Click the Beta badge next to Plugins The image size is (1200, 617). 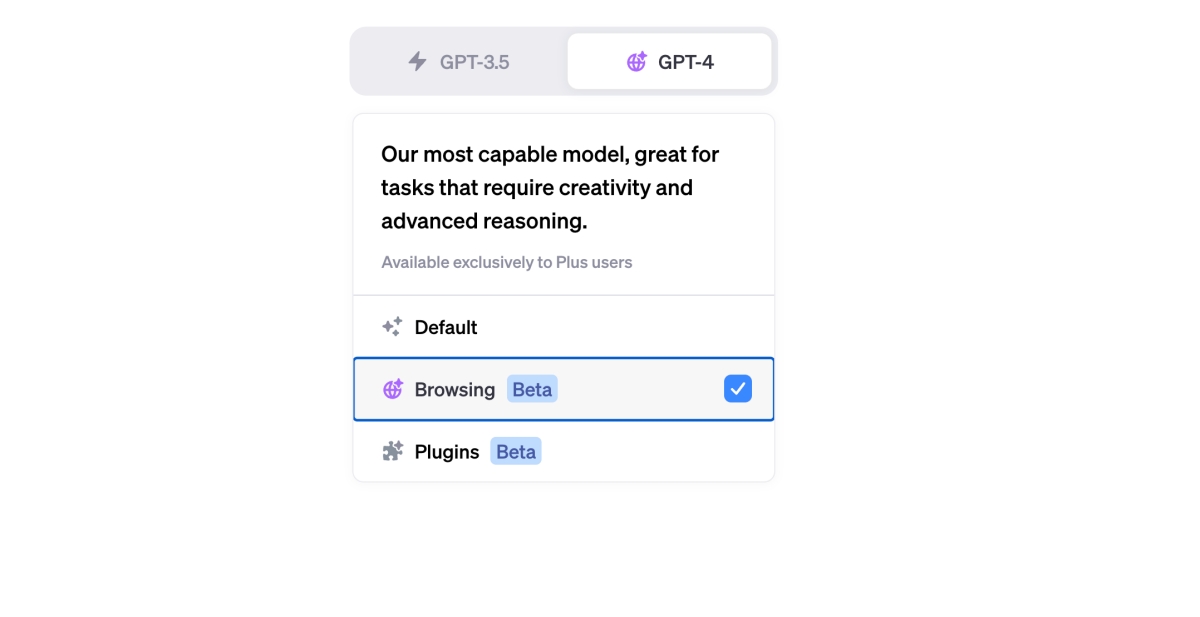coord(516,452)
